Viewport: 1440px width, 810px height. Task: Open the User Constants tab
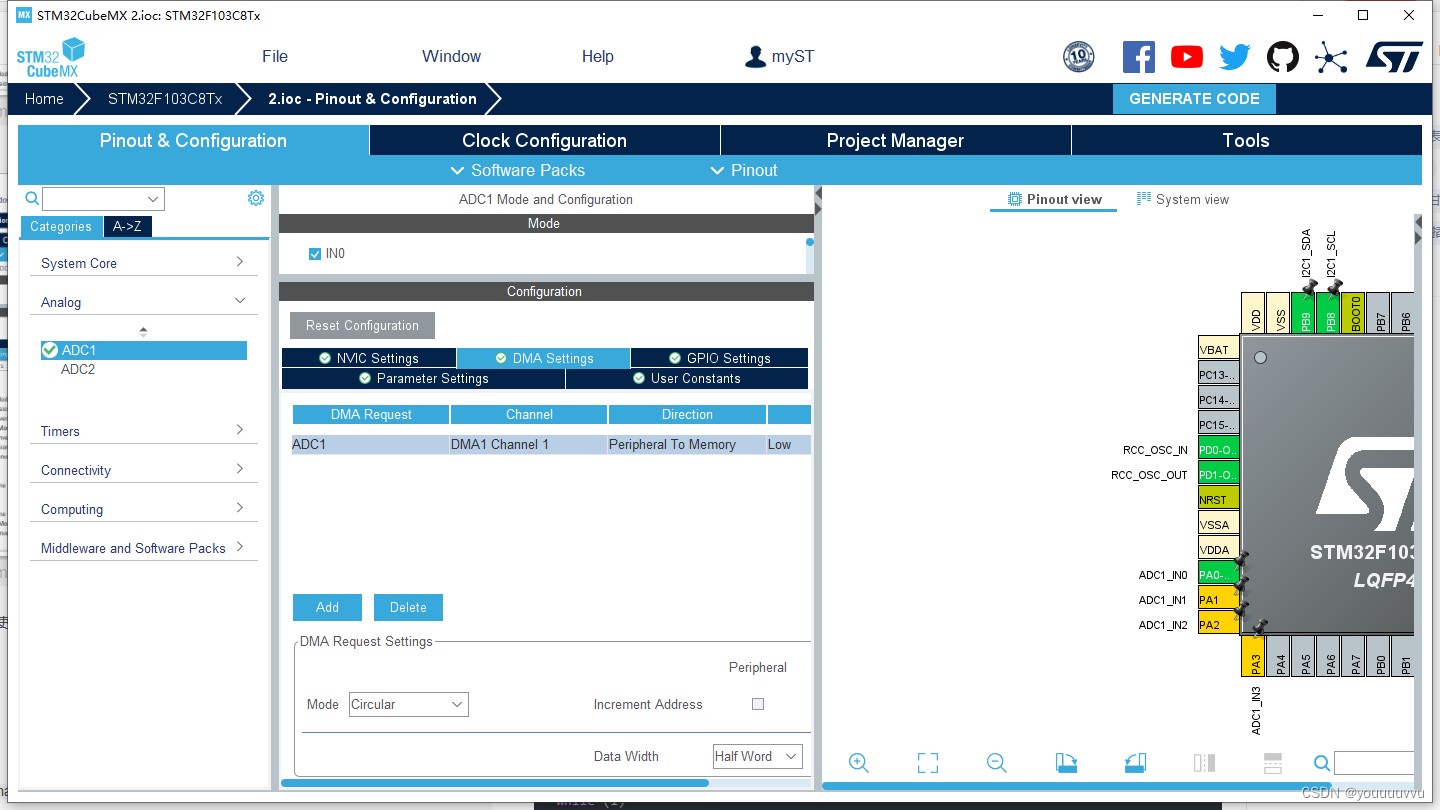[687, 379]
